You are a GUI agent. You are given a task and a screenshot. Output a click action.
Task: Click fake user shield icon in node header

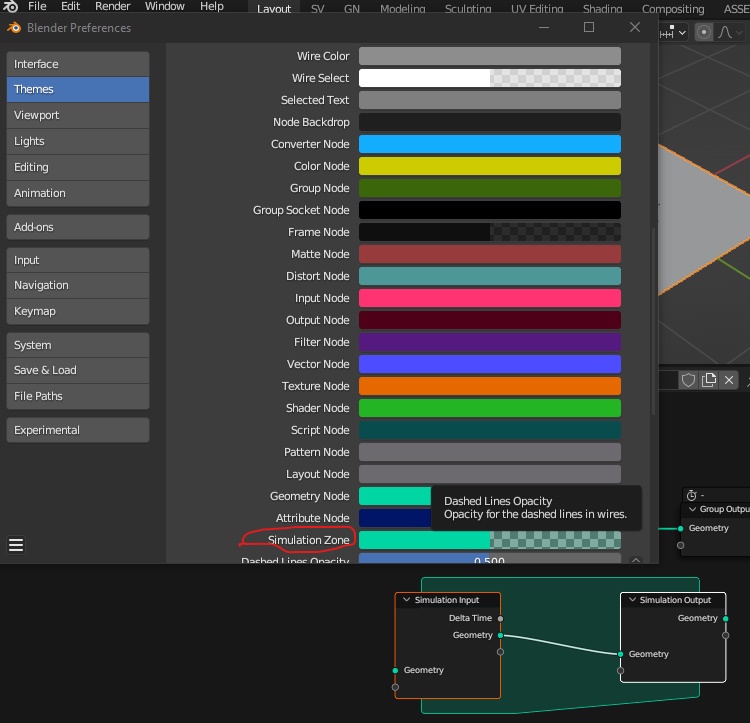point(688,380)
